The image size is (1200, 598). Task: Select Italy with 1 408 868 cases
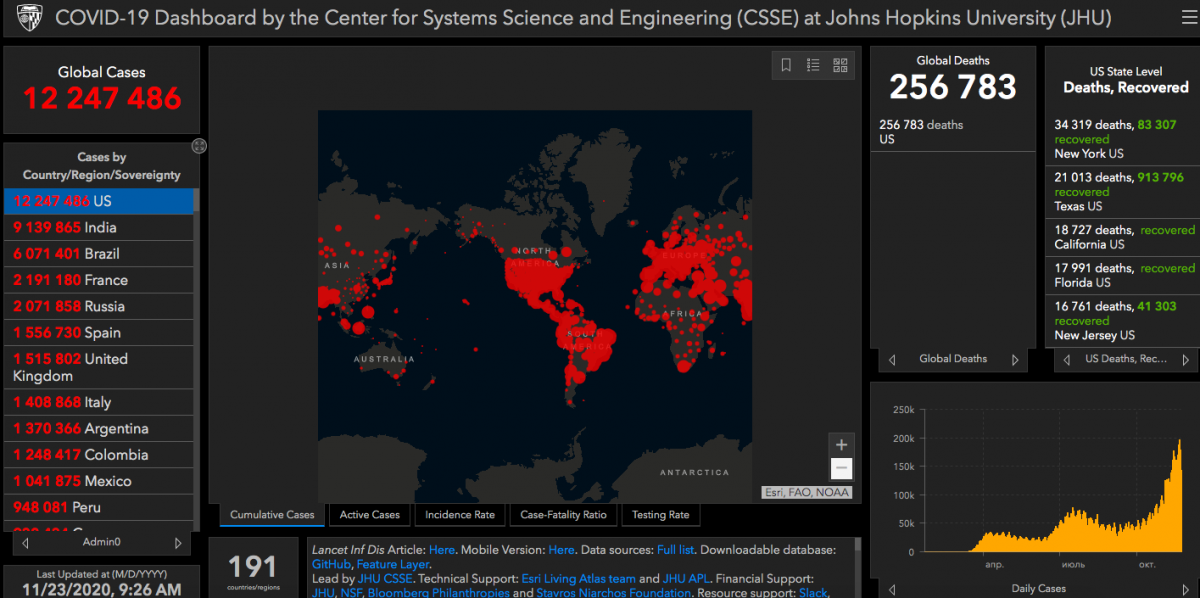(98, 402)
